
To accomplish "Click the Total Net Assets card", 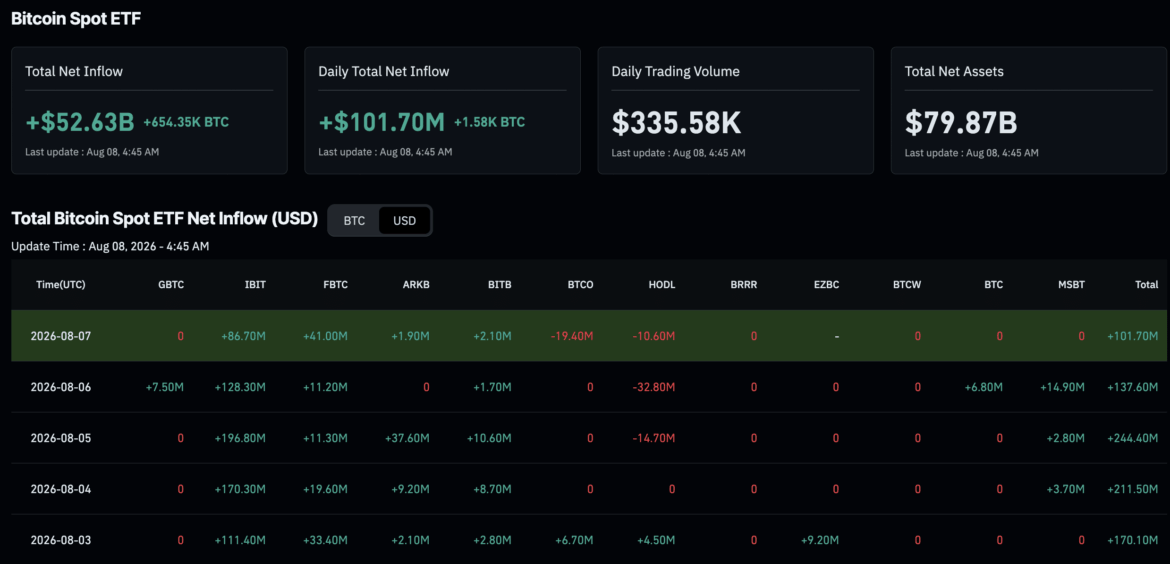I will coord(1029,110).
